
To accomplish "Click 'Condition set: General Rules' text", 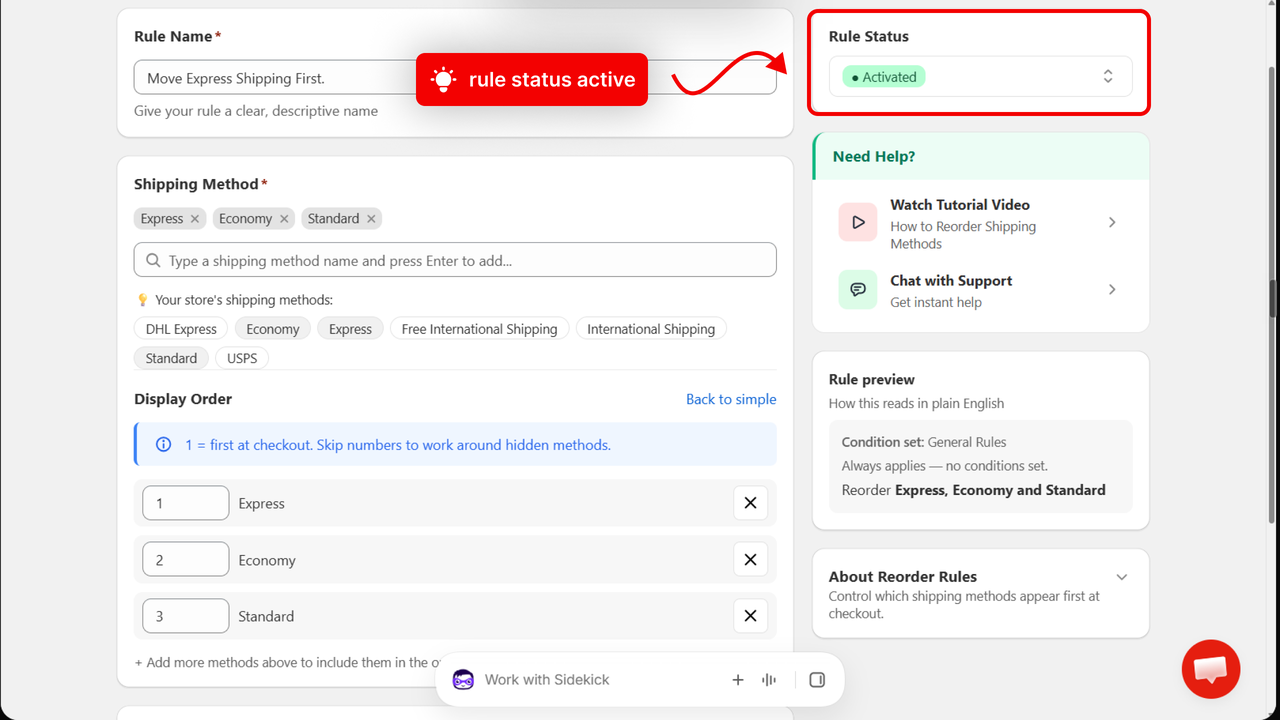I will tap(924, 442).
